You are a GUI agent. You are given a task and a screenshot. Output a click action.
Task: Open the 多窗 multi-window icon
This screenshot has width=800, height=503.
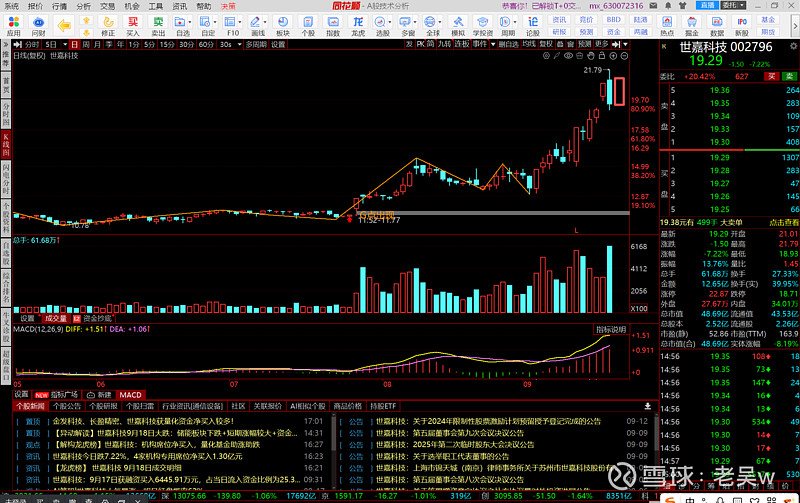(406, 25)
